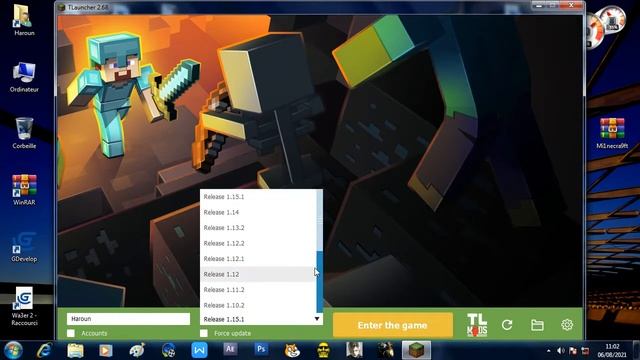
Task: Open the Scratch cat taskbar icon
Action: [292, 350]
